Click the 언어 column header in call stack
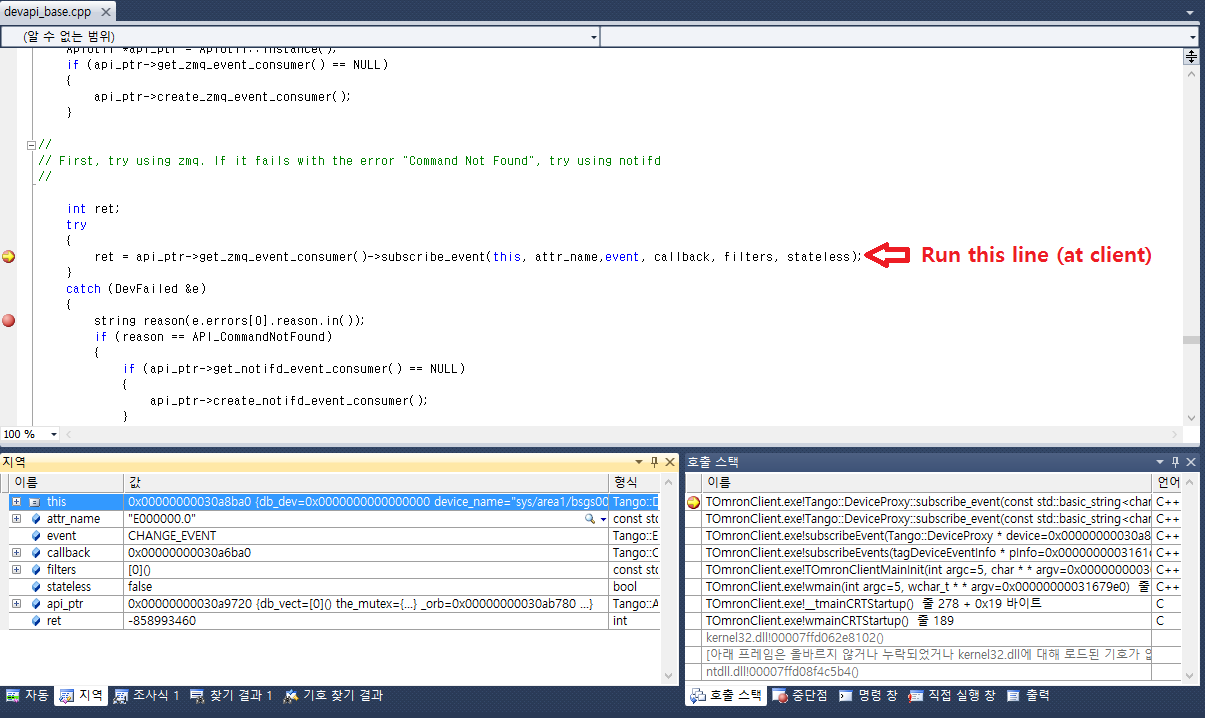 1167,483
